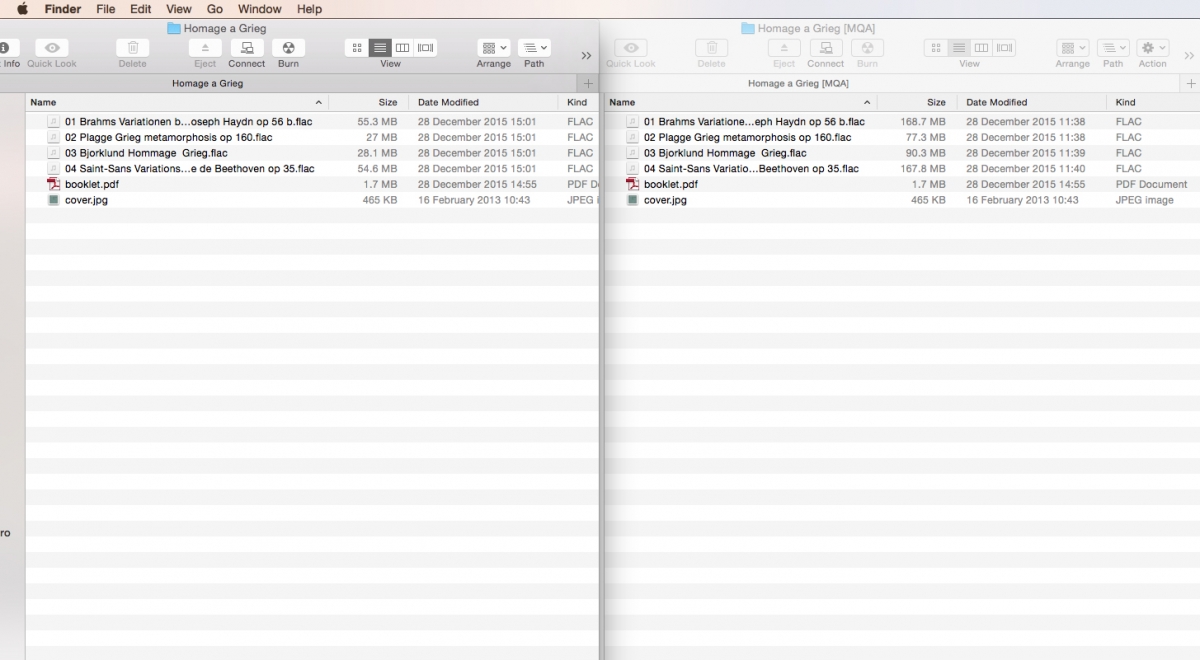1200x660 pixels.
Task: Open the Go menu
Action: pos(215,9)
